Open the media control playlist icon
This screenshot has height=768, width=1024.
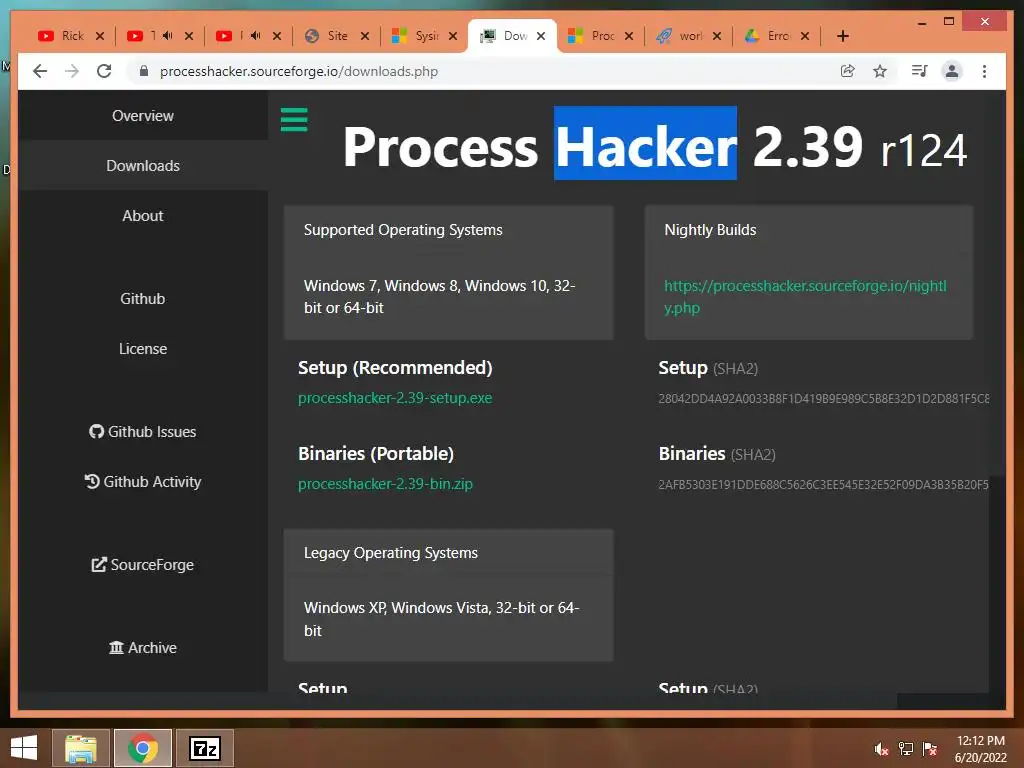pyautogui.click(x=919, y=71)
